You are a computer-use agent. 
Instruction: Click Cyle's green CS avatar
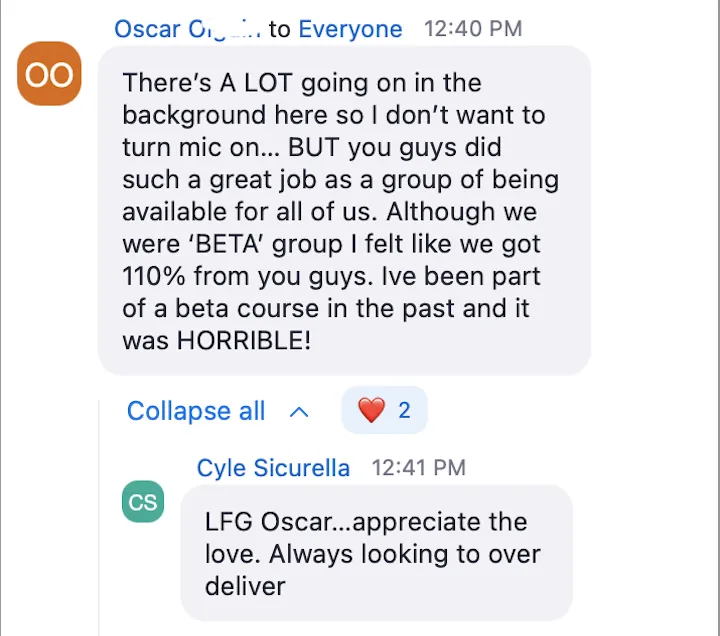pos(143,501)
